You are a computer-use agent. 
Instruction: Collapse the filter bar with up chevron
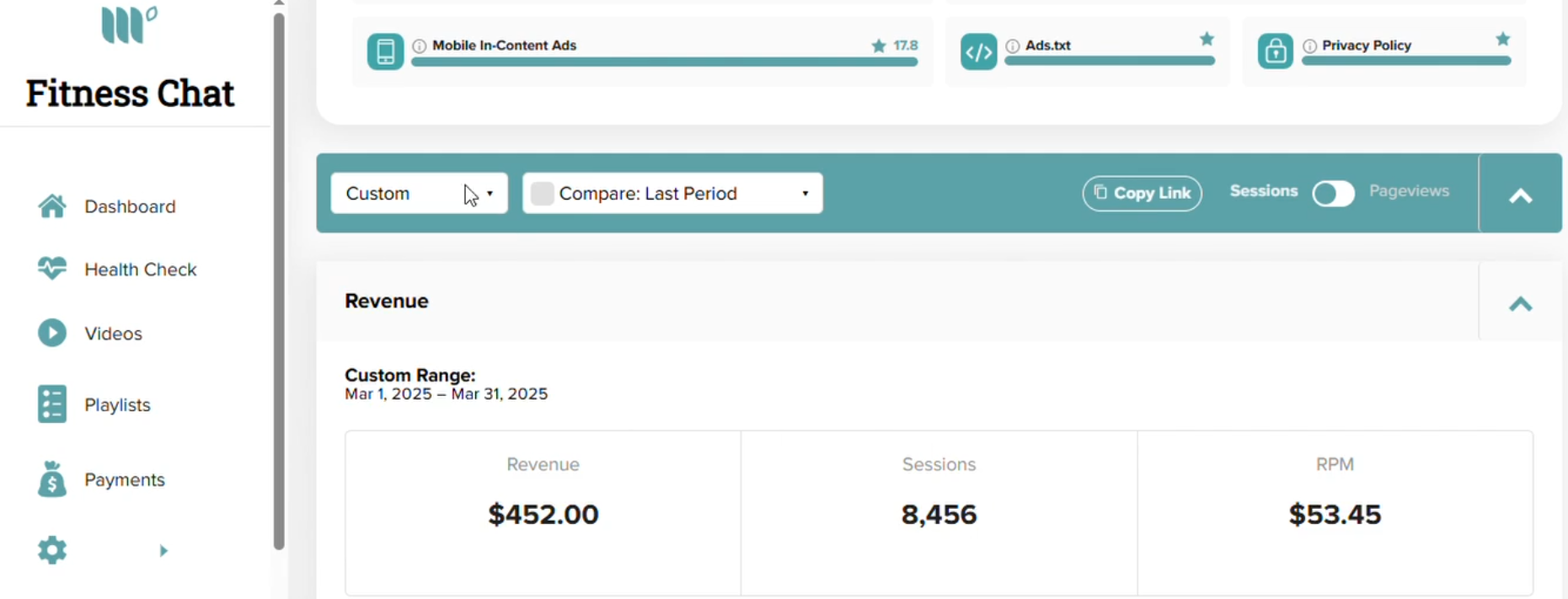click(x=1521, y=196)
